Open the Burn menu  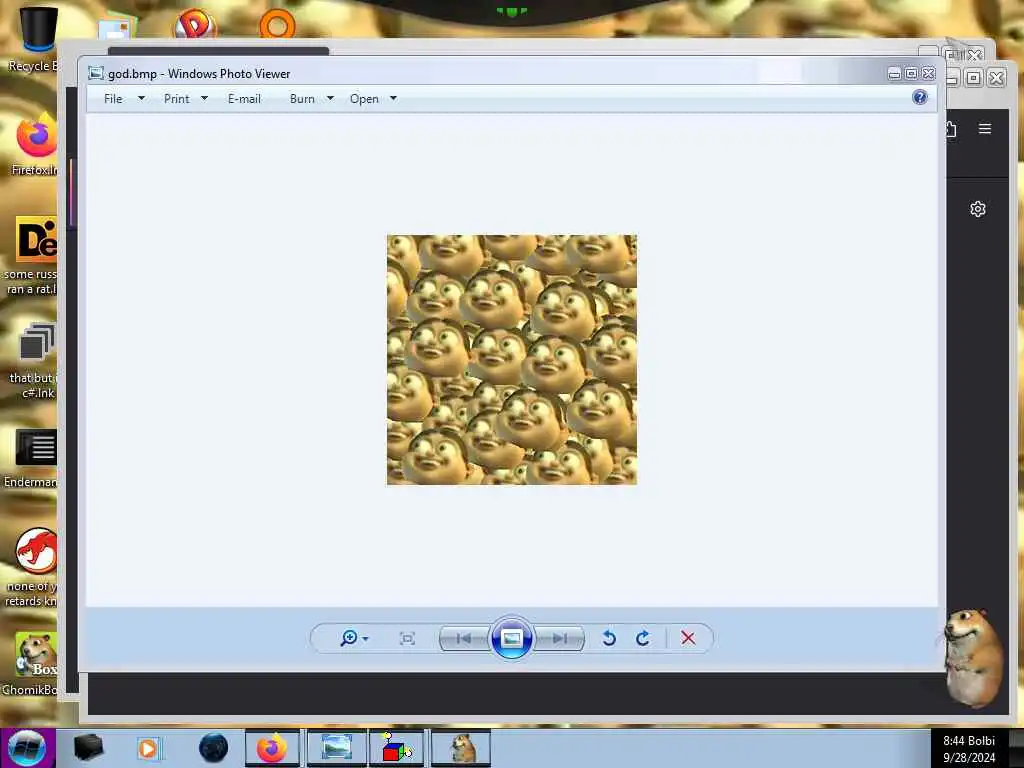[302, 99]
